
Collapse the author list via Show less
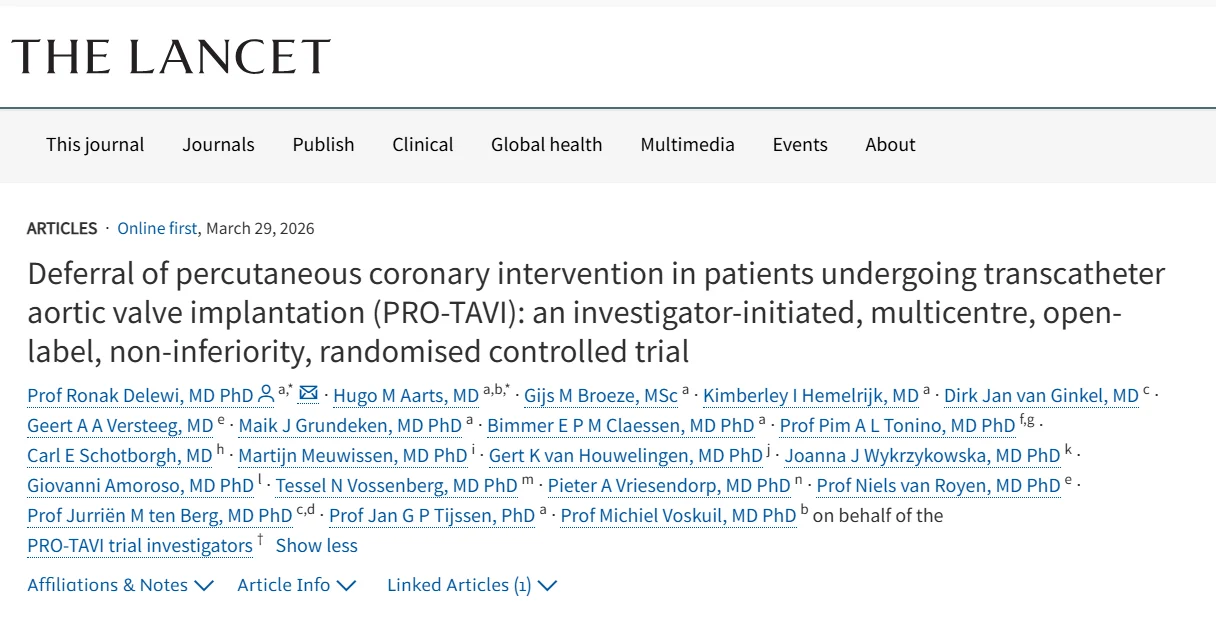coord(316,545)
